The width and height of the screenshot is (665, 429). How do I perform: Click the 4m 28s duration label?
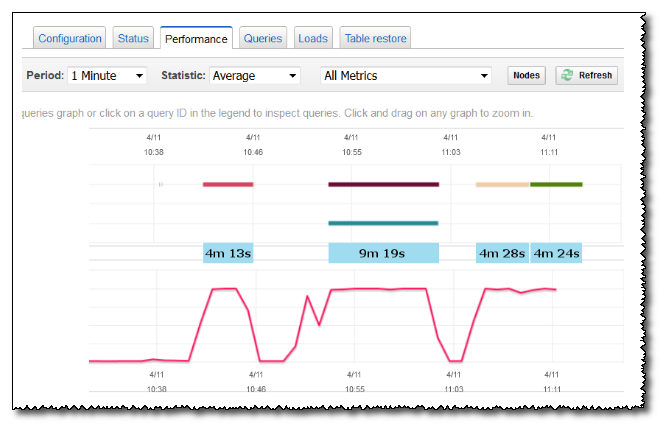pos(502,253)
